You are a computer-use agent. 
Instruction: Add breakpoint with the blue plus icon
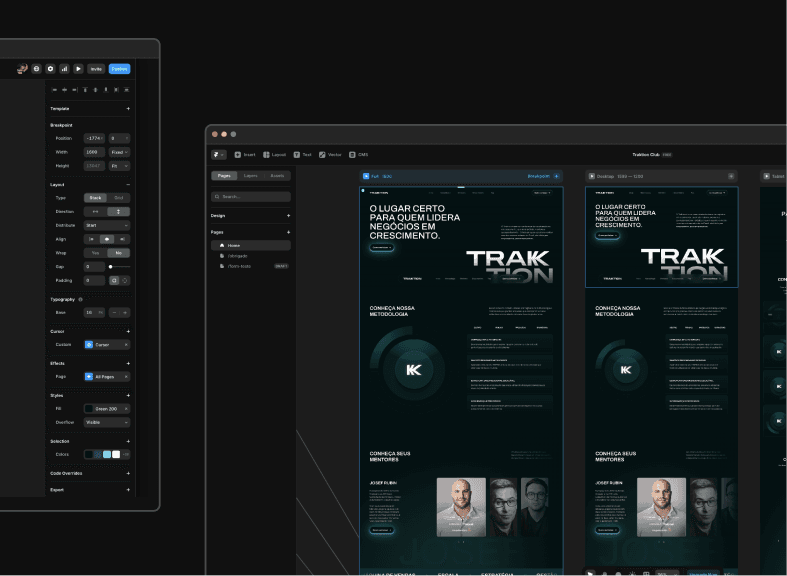pos(556,176)
